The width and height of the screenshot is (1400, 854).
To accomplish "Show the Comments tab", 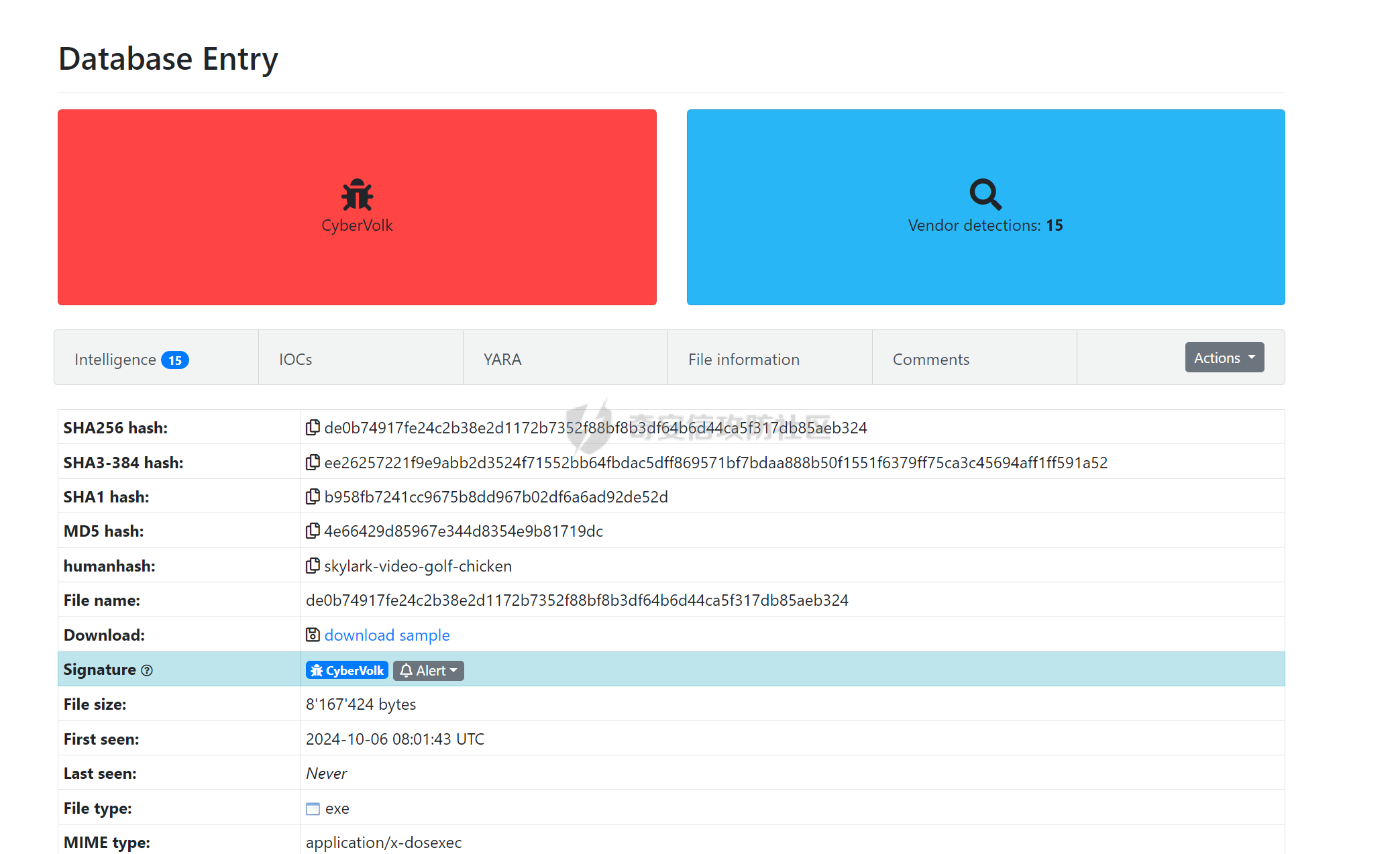I will coord(931,360).
